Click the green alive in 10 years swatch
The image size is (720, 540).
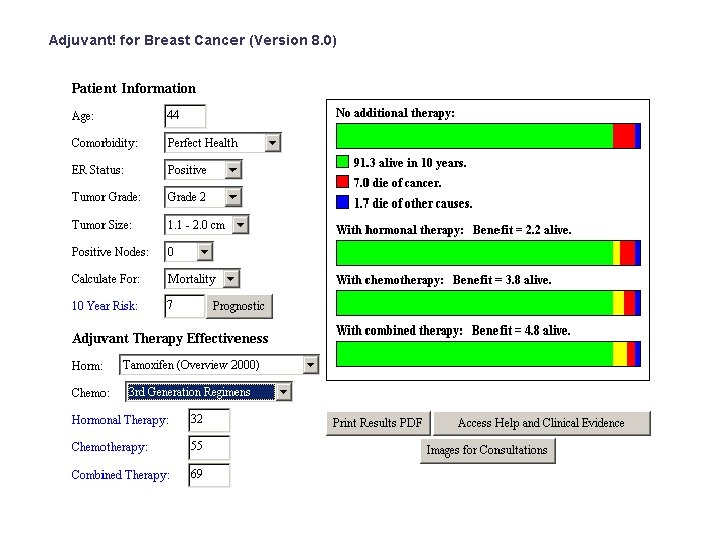tap(343, 162)
